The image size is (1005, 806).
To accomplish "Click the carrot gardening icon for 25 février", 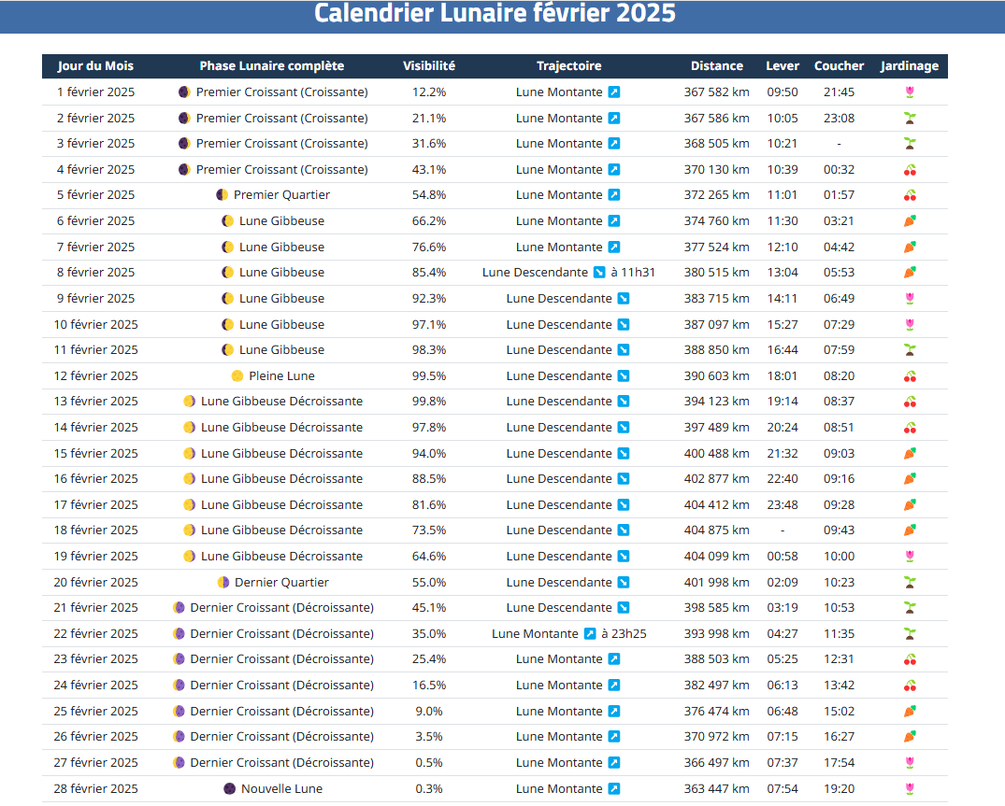I will [x=909, y=711].
